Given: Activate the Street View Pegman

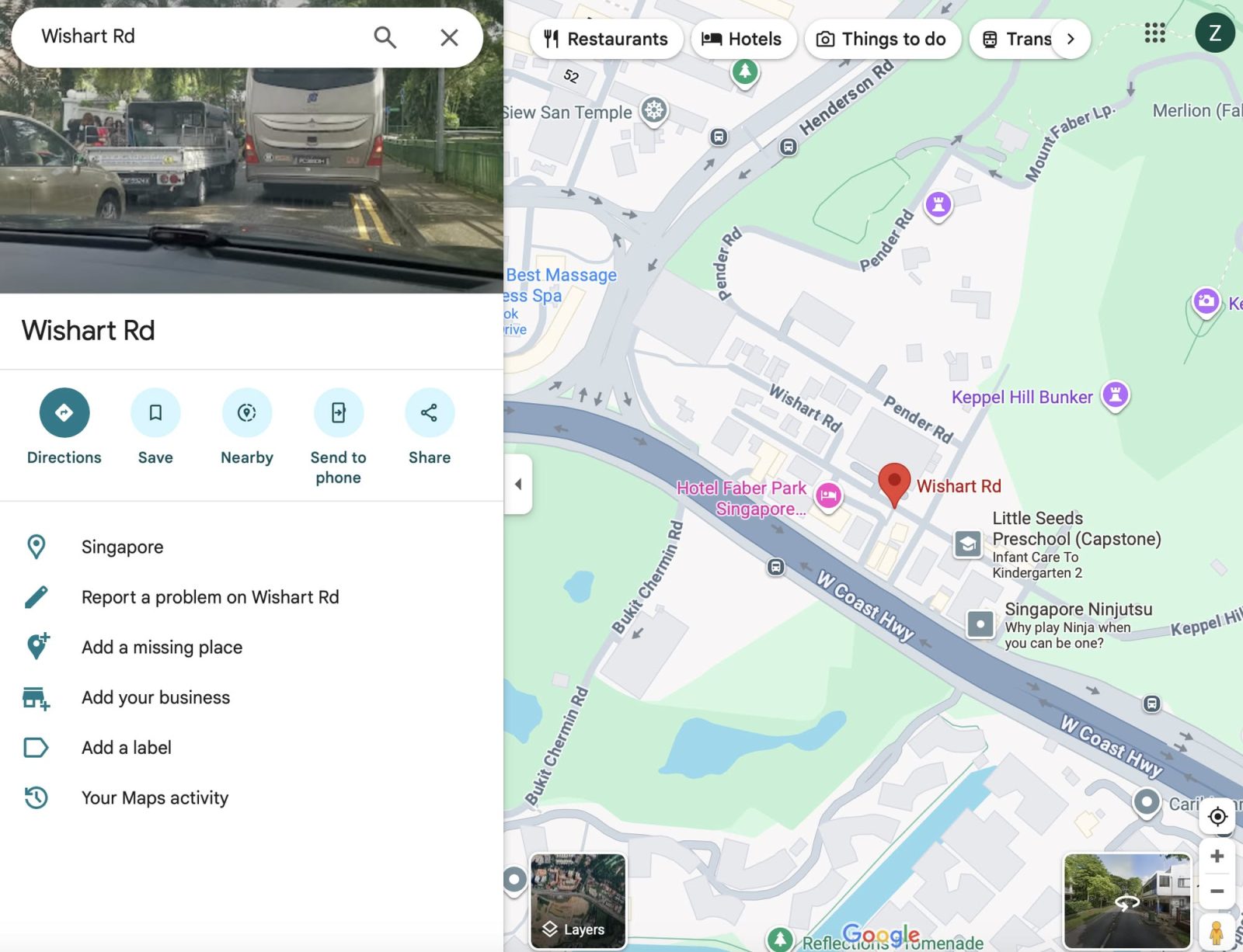Looking at the screenshot, I should [1217, 931].
